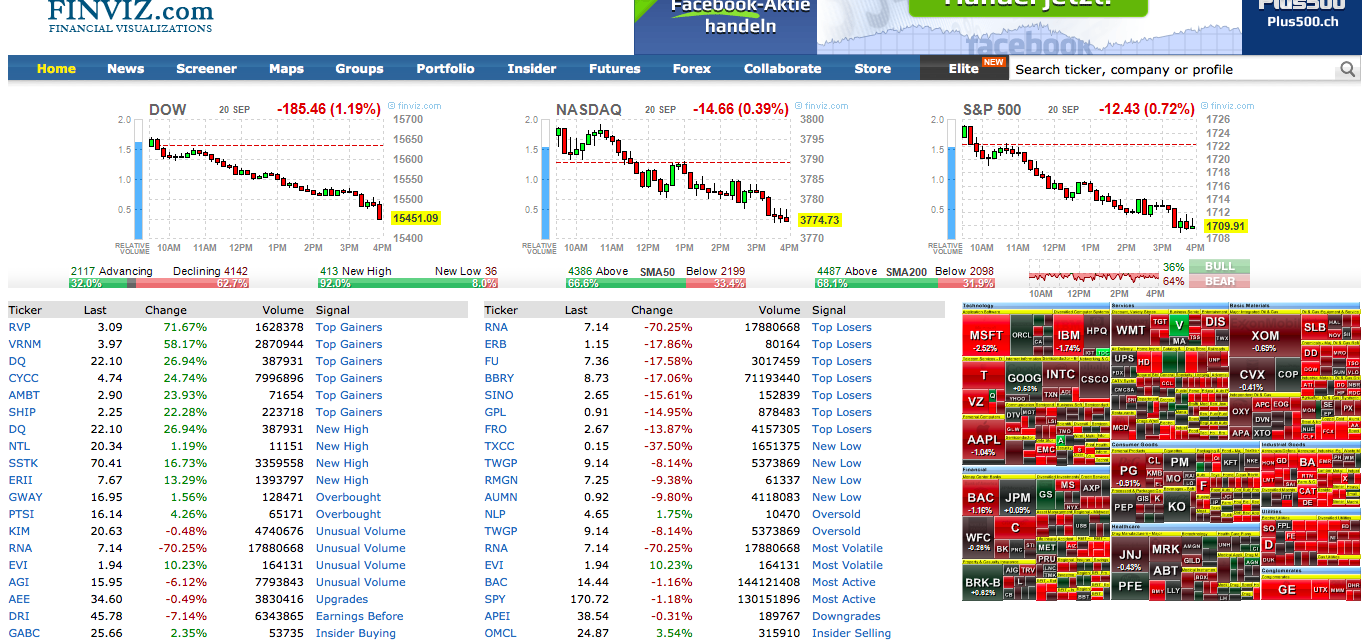
Task: Go to the Screener page
Action: pos(206,69)
